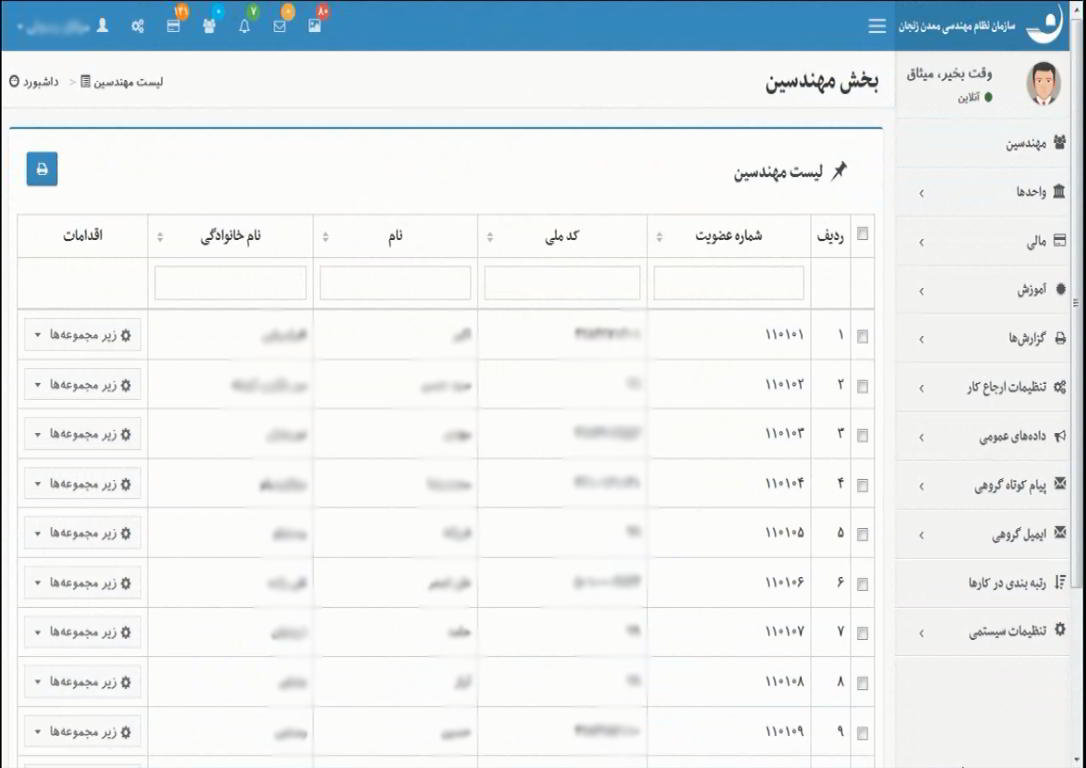1086x768 pixels.
Task: Focus the نام filter field
Action: pyautogui.click(x=395, y=283)
